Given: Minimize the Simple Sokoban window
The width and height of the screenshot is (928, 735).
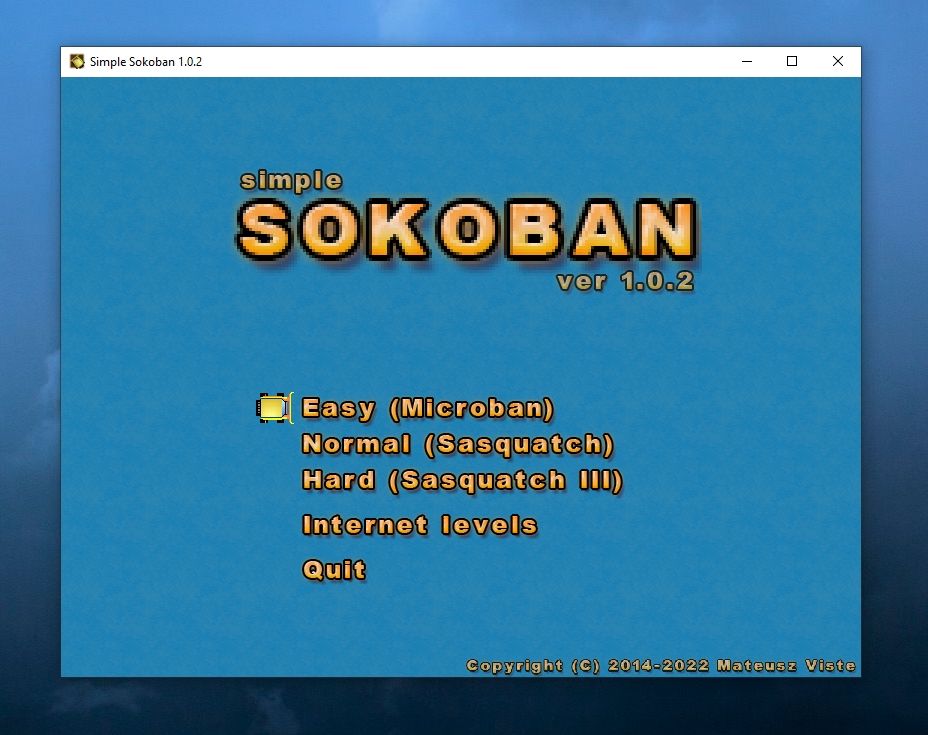Looking at the screenshot, I should click(x=747, y=62).
